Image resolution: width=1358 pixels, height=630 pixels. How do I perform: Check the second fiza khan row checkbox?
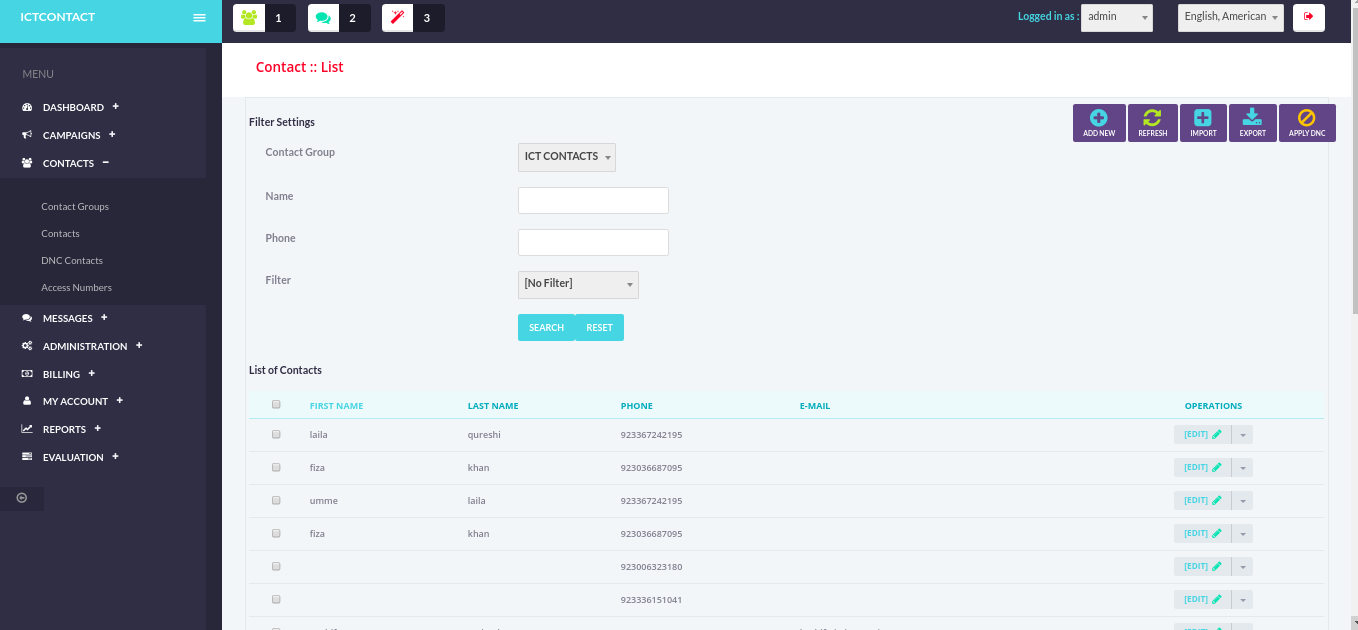tap(276, 533)
